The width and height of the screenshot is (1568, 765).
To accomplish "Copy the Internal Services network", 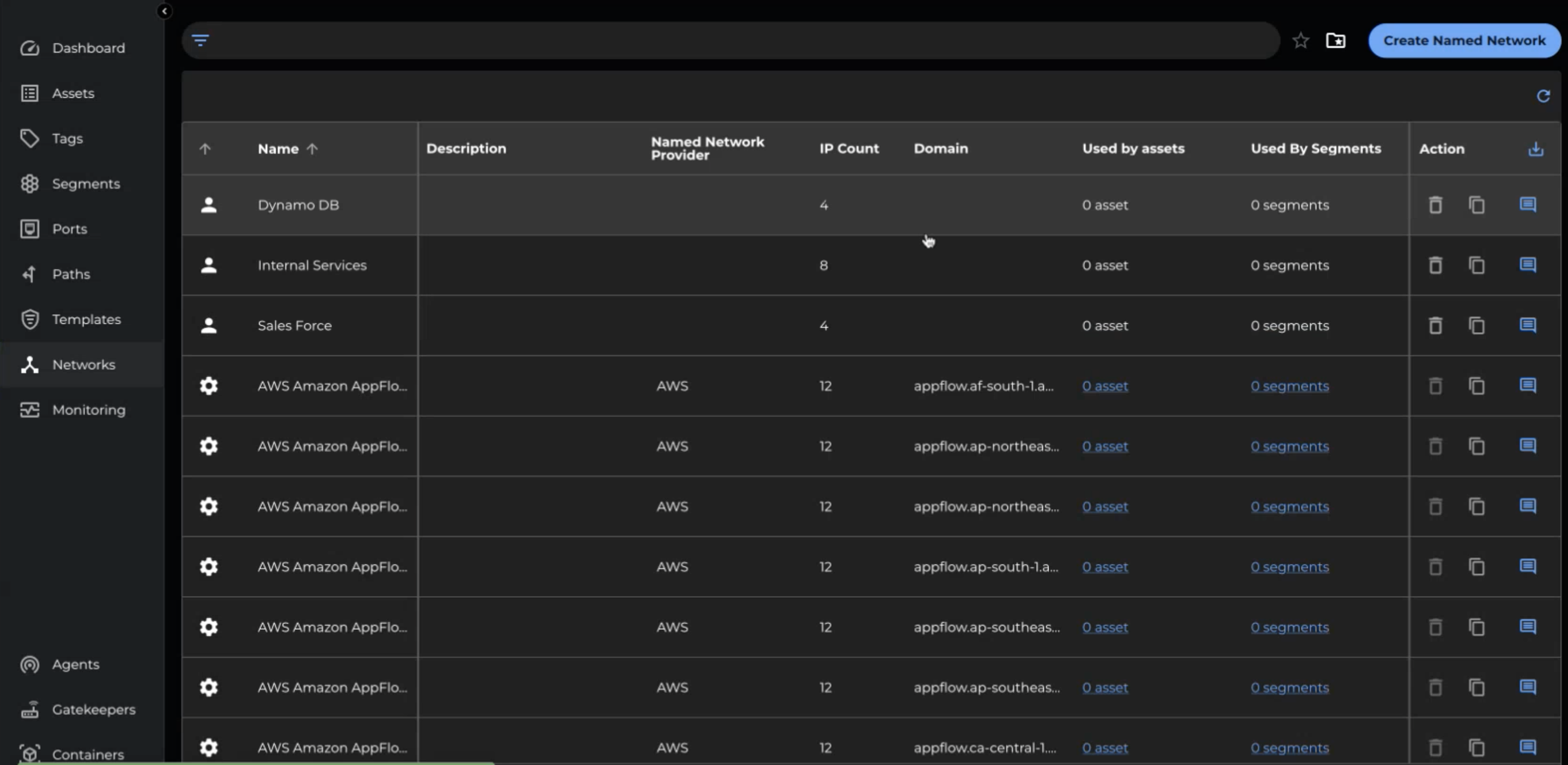I will point(1477,265).
